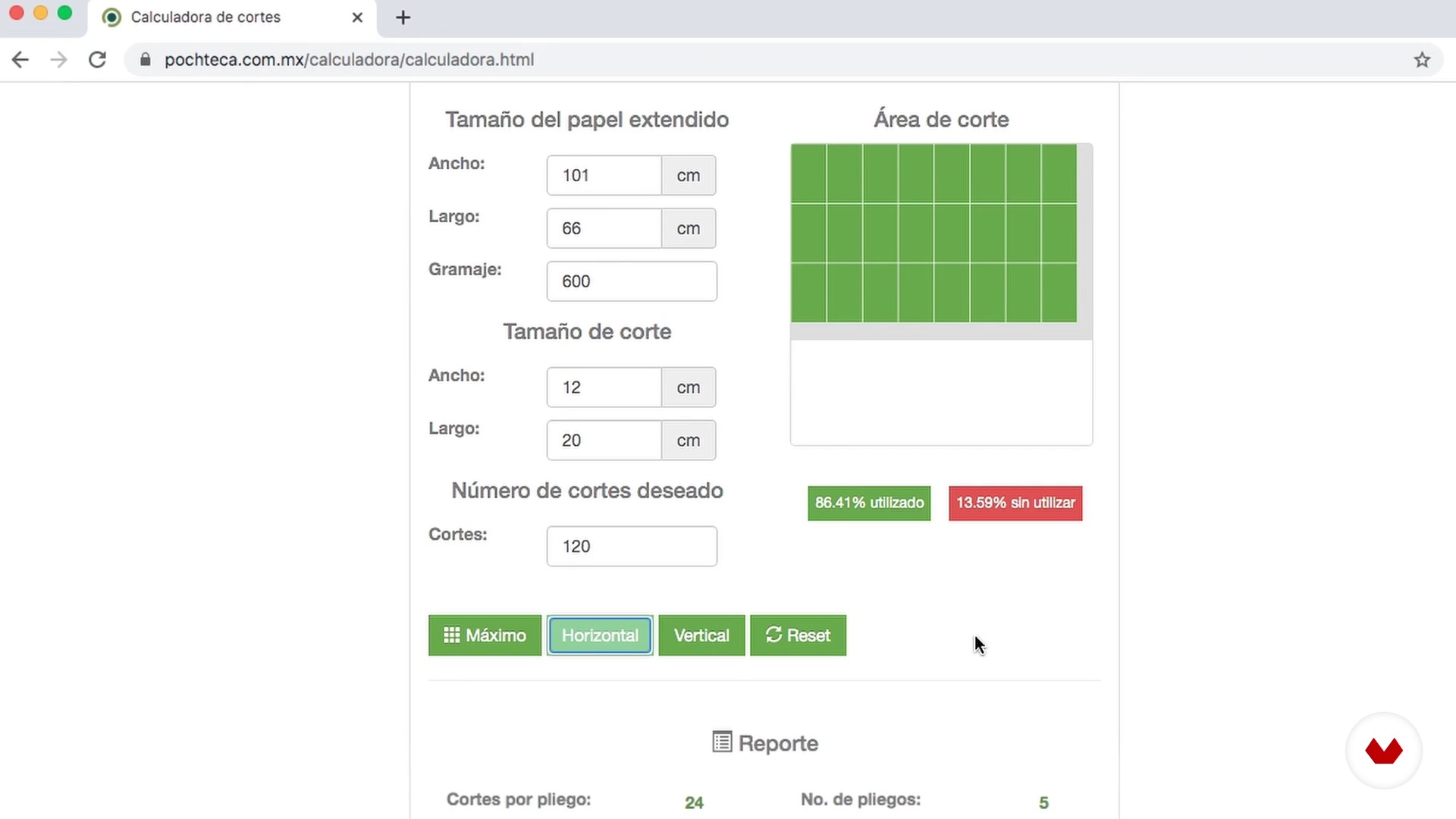The height and width of the screenshot is (819, 1456).
Task: Click the cm unit next to cut Ancho
Action: [x=689, y=388]
